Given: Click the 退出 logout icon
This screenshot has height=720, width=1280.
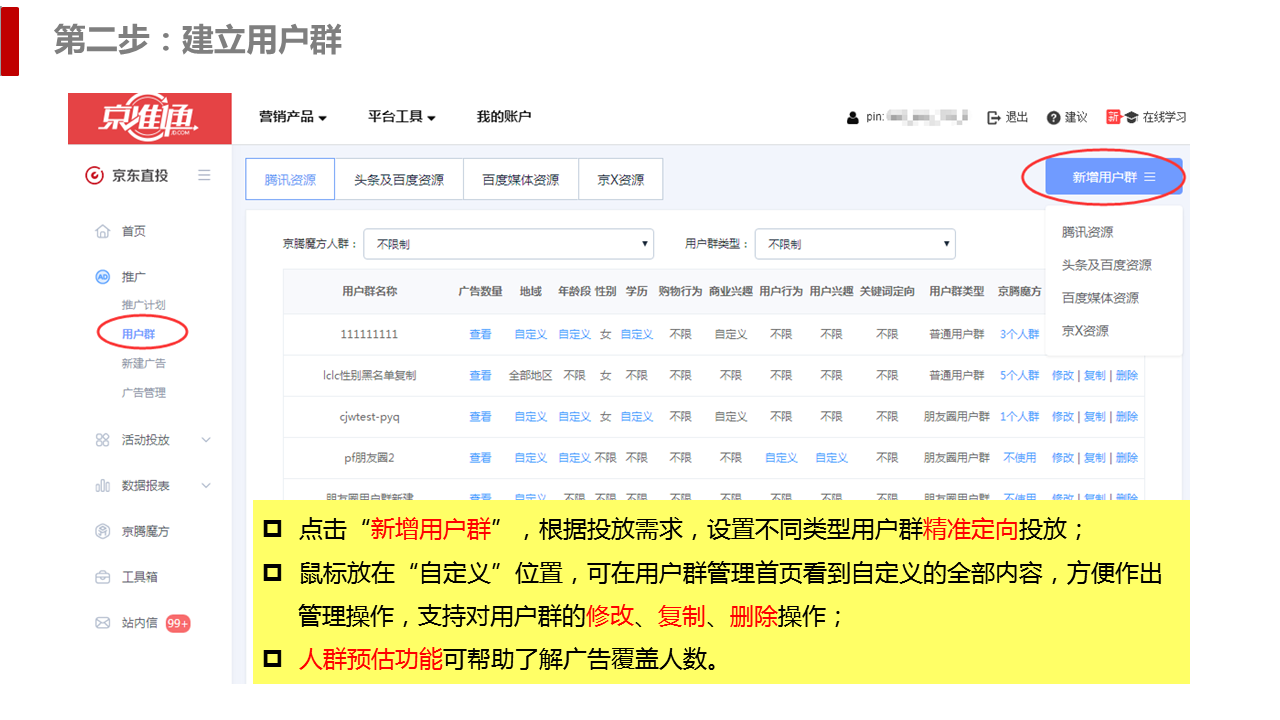Looking at the screenshot, I should (x=994, y=118).
